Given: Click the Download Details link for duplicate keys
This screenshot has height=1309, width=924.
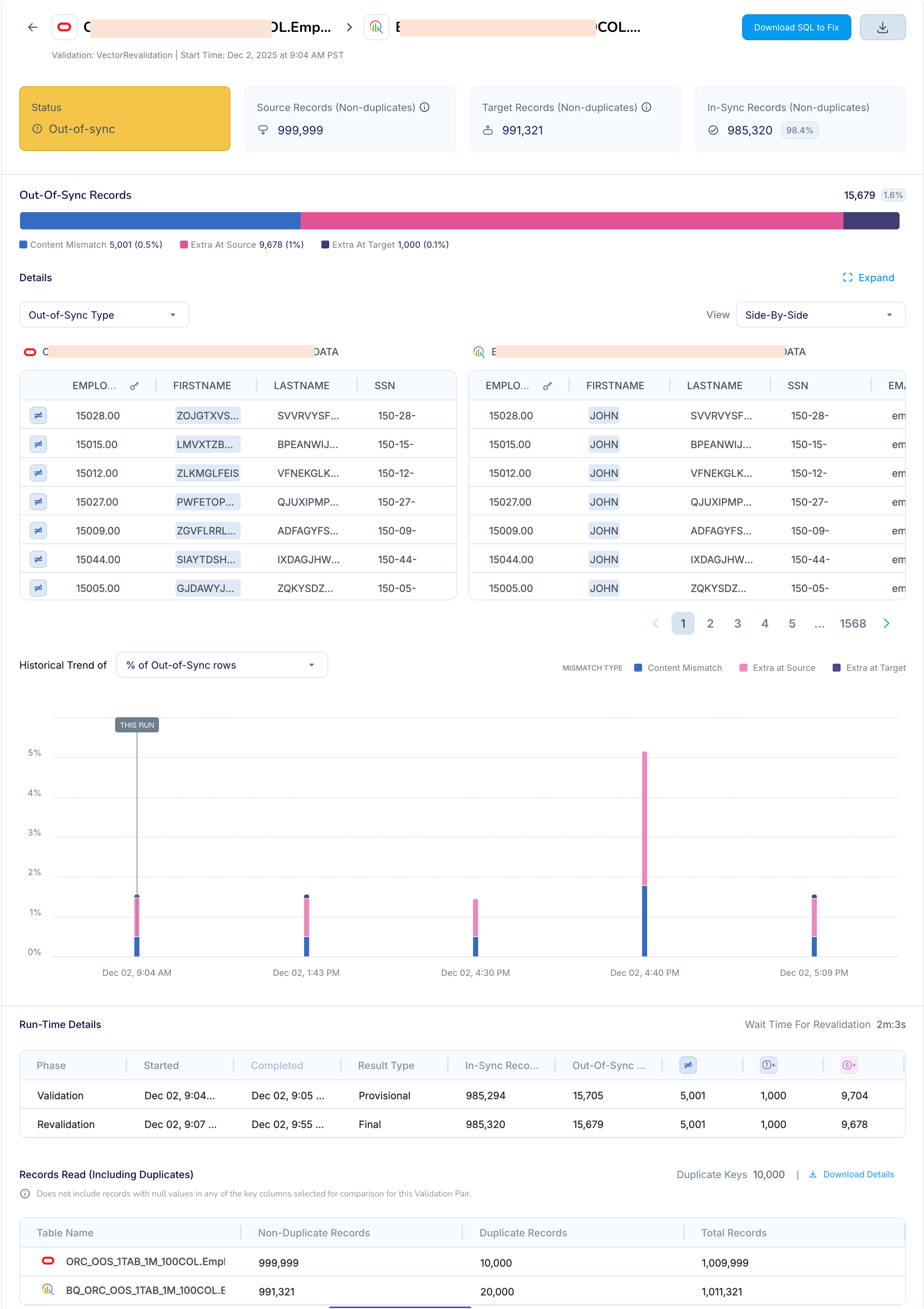Looking at the screenshot, I should [x=858, y=1174].
